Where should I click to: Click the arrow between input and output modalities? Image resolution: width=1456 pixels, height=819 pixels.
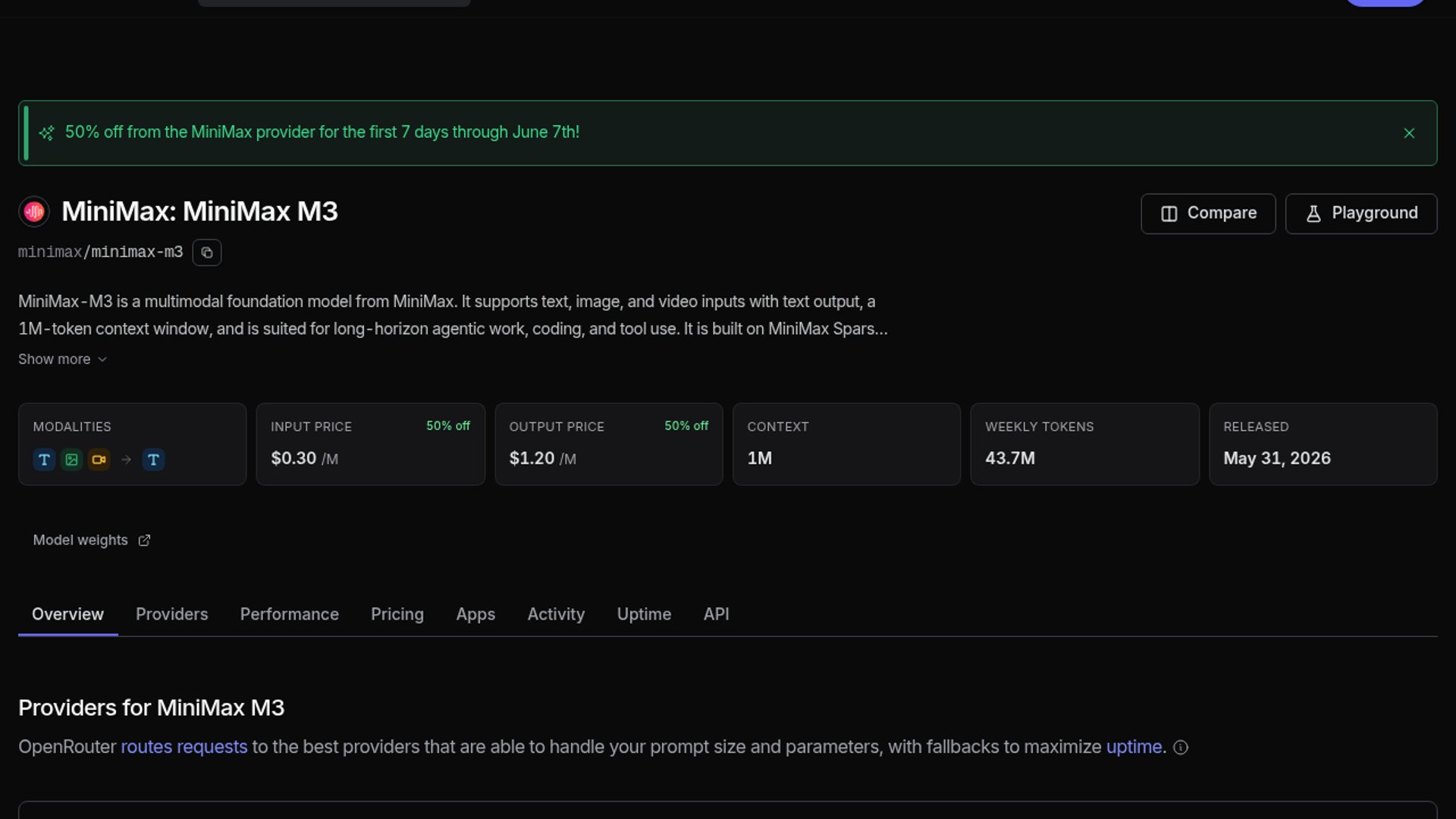[x=127, y=460]
